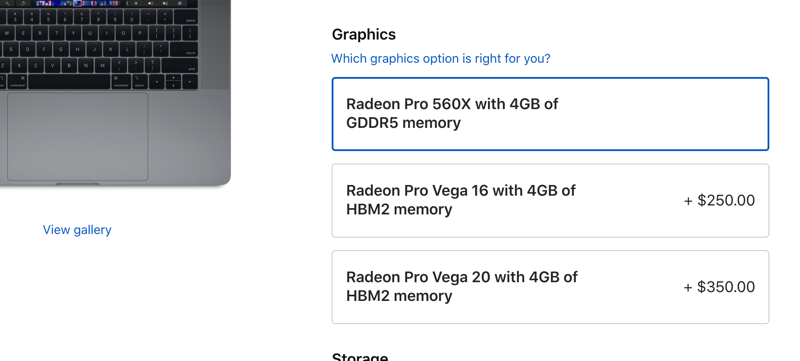The height and width of the screenshot is (361, 800).
Task: Click the Graphics section heading
Action: 364,34
